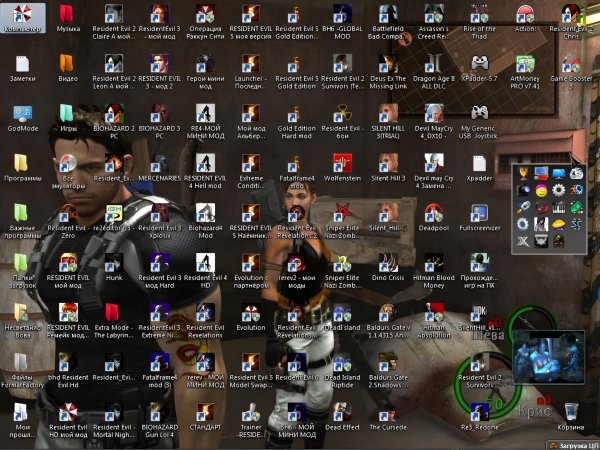Screen dimensions: 600x450
Task: Launch Dead Island Riptide shortcut
Action: click(x=342, y=370)
